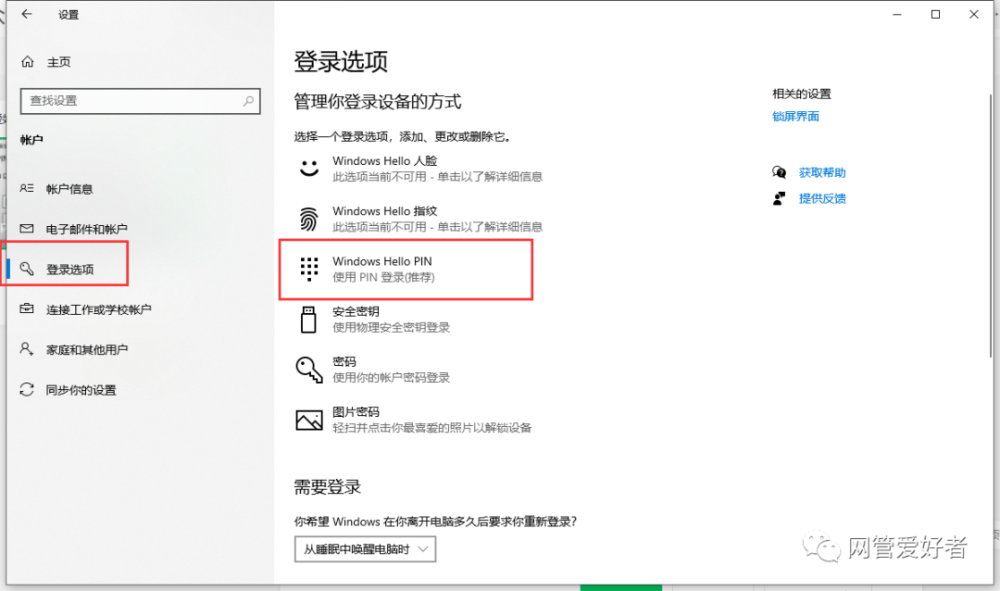Click the home icon beside 主页
1000x591 pixels.
pyautogui.click(x=27, y=62)
